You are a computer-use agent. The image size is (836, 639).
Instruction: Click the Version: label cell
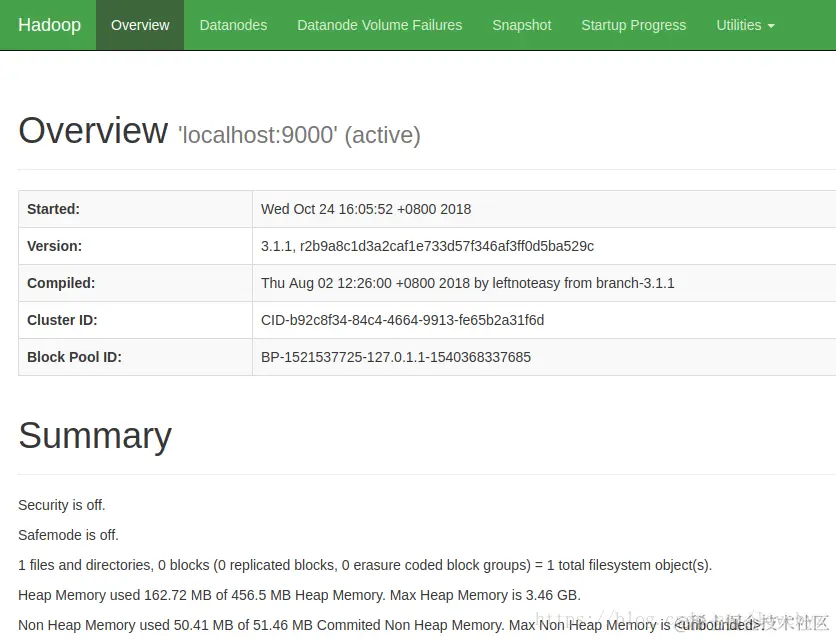[135, 246]
